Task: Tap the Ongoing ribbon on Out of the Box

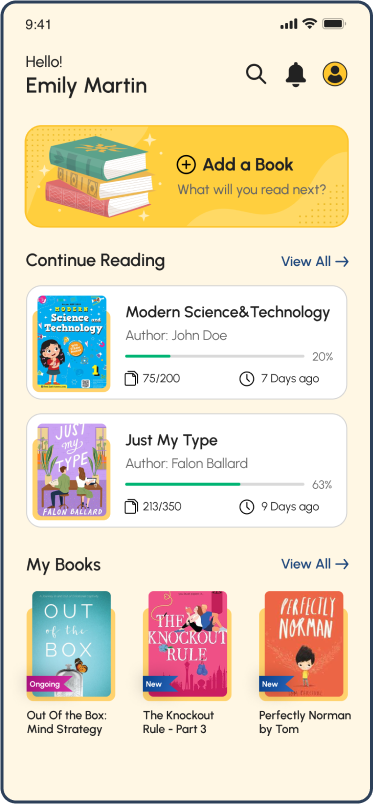Action: (x=48, y=684)
